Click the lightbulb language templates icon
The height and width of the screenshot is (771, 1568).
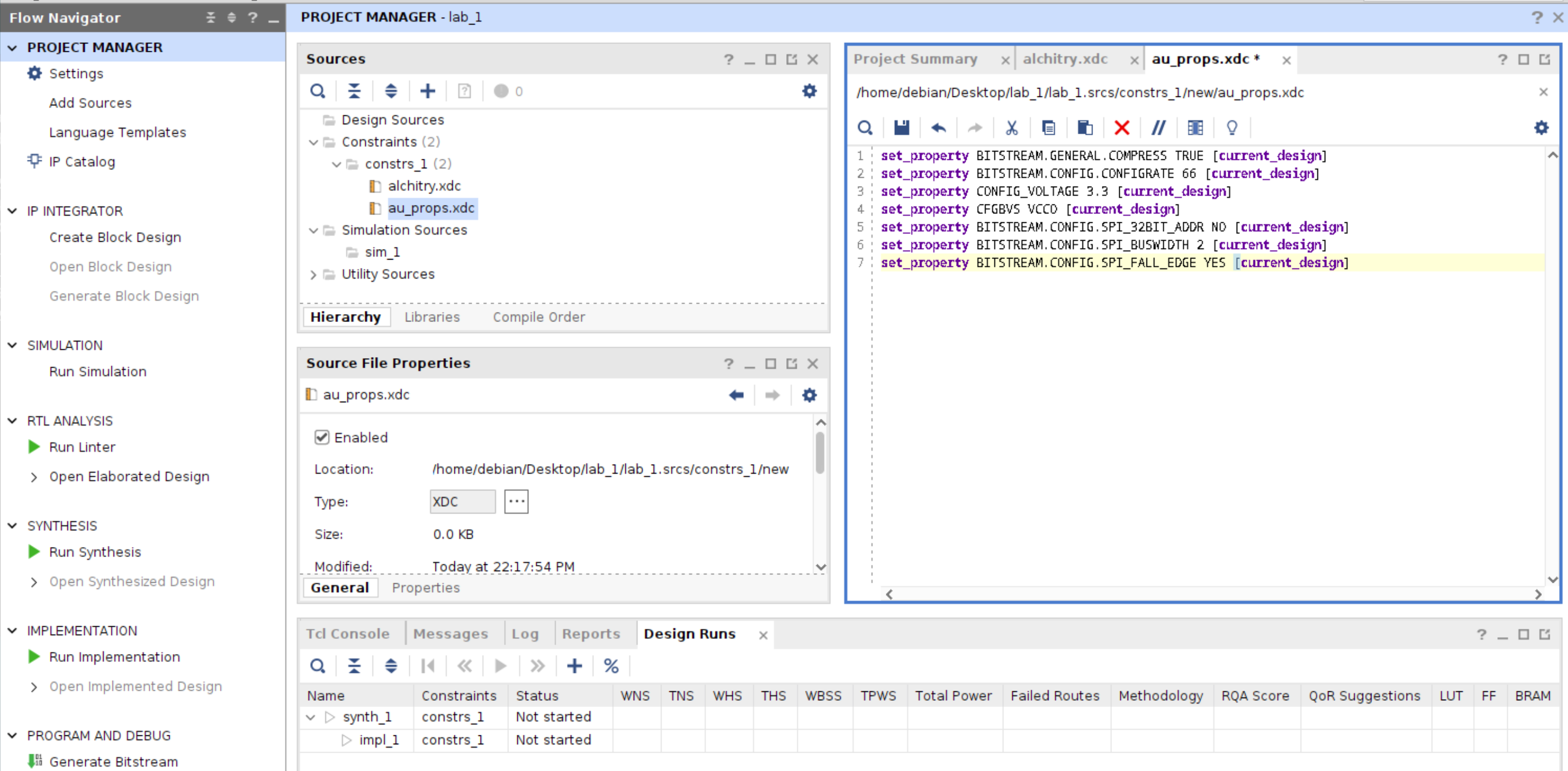[1231, 127]
